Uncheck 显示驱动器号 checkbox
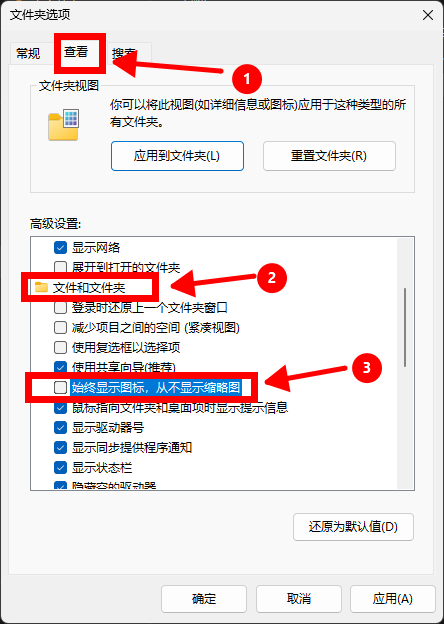 tap(60, 427)
